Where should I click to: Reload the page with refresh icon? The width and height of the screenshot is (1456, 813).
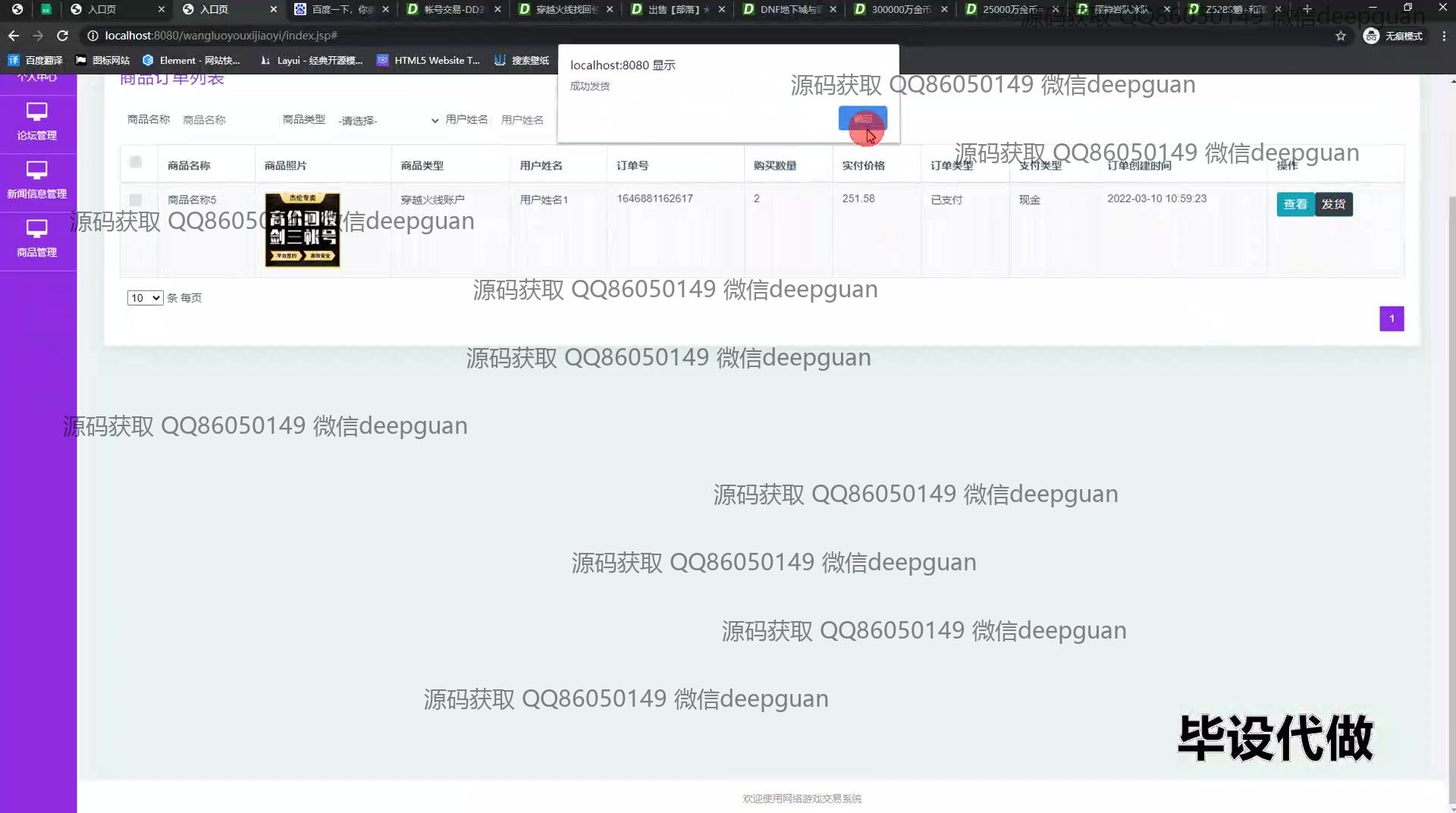click(63, 36)
